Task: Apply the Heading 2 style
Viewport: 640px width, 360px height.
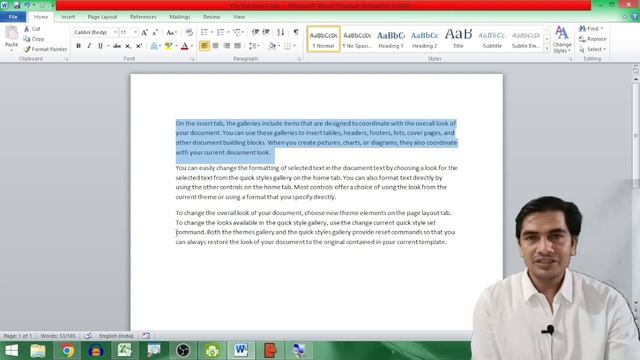Action: click(424, 39)
